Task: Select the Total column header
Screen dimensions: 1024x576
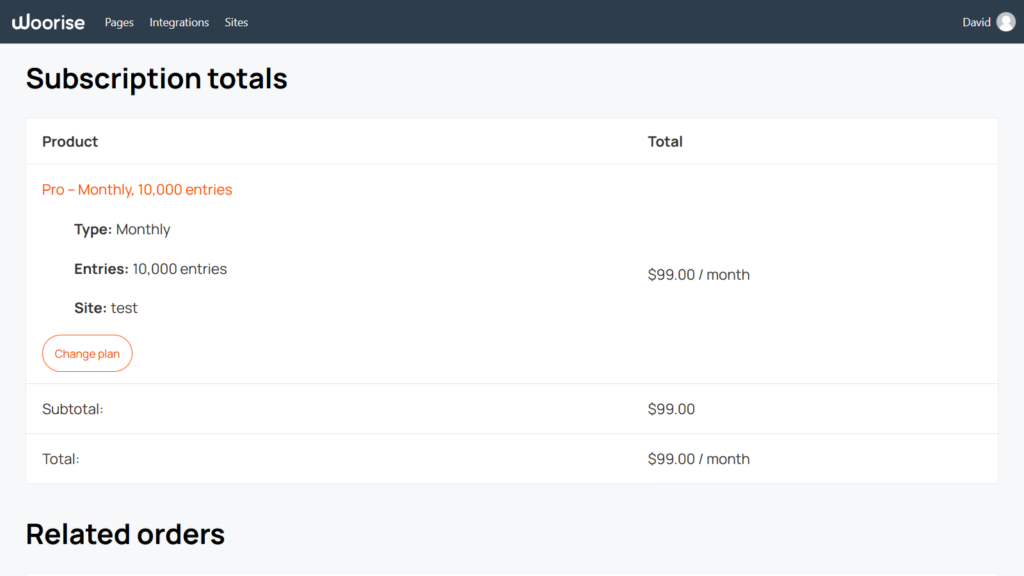Action: 665,142
